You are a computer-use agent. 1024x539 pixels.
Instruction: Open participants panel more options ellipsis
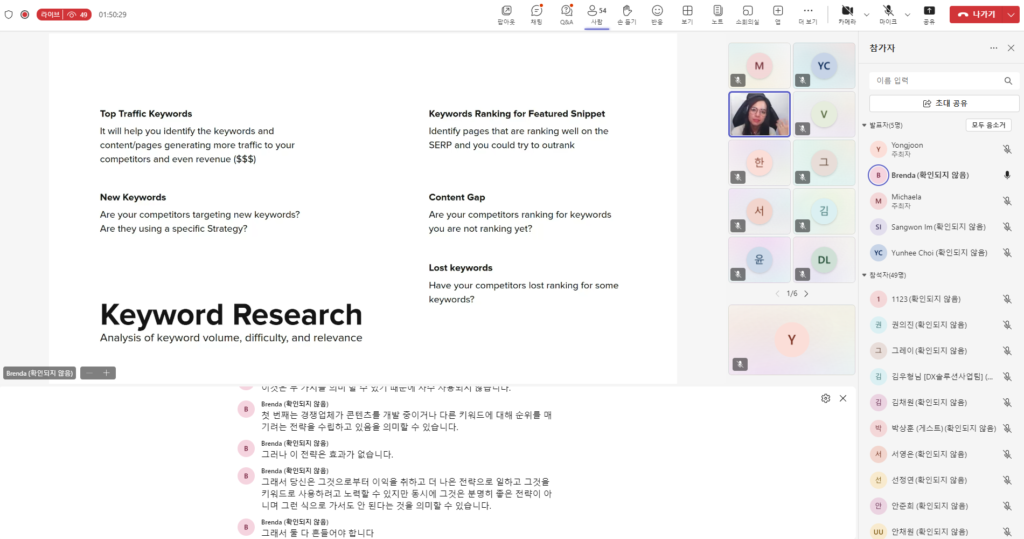click(x=993, y=48)
